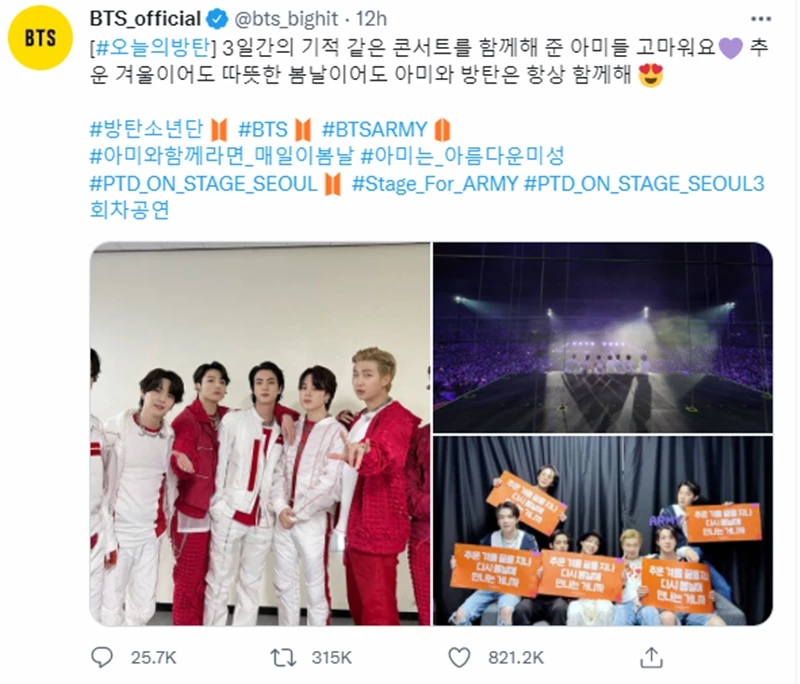Image resolution: width=800 pixels, height=684 pixels.
Task: Open the #아미와함께라면_매일이봄날 hashtag
Action: click(221, 156)
